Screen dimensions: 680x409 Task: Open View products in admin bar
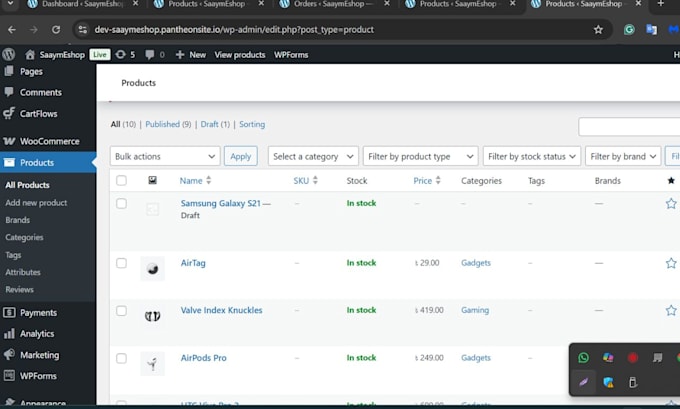(x=240, y=55)
